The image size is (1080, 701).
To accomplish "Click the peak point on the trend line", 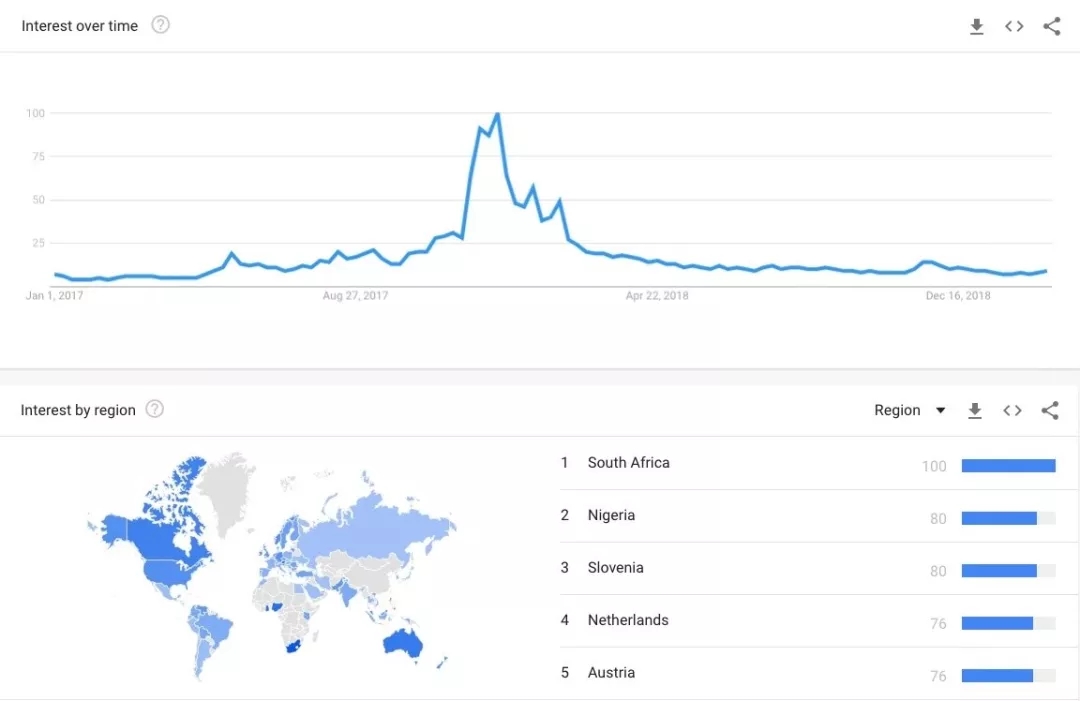I will point(497,114).
